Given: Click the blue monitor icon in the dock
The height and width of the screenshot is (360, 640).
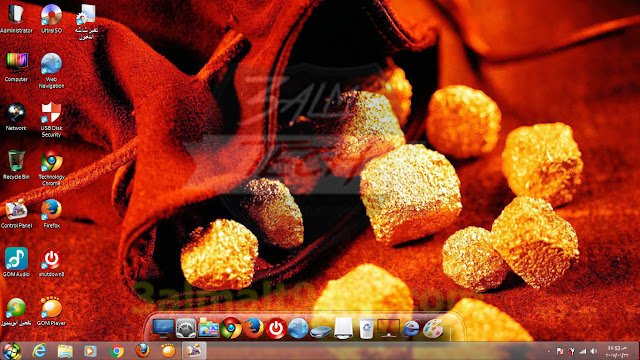Looking at the screenshot, I should [x=163, y=328].
